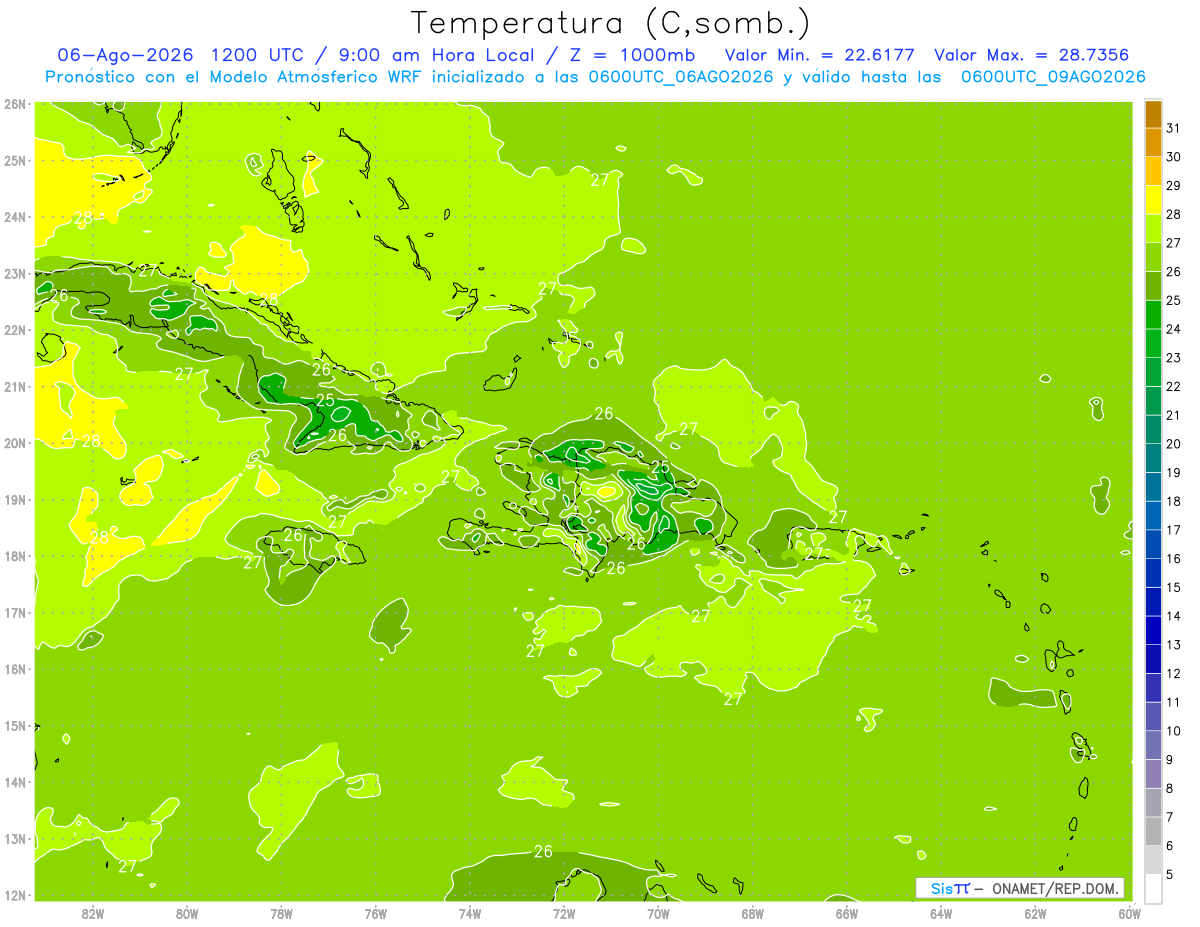The image size is (1200, 927).
Task: Pick the yellow legend swatch between 28 and 29
Action: (x=1153, y=200)
